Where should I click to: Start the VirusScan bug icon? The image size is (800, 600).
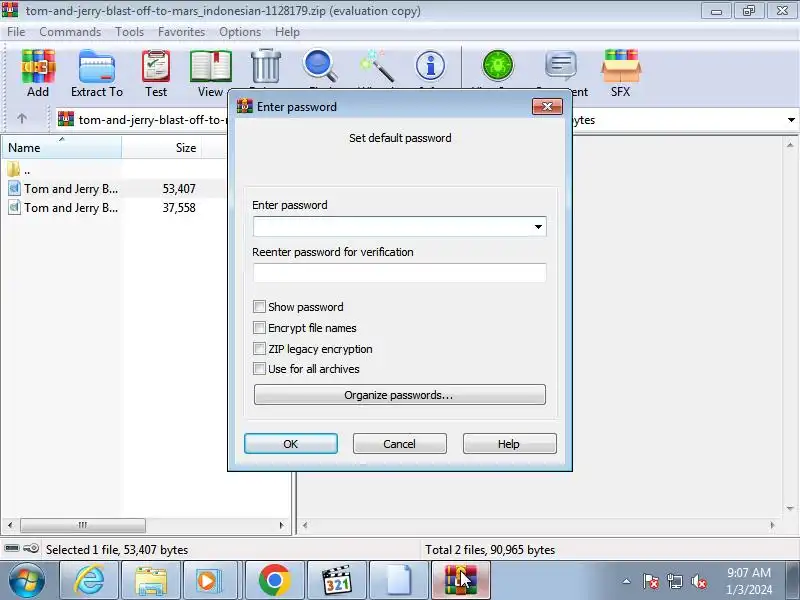click(497, 66)
